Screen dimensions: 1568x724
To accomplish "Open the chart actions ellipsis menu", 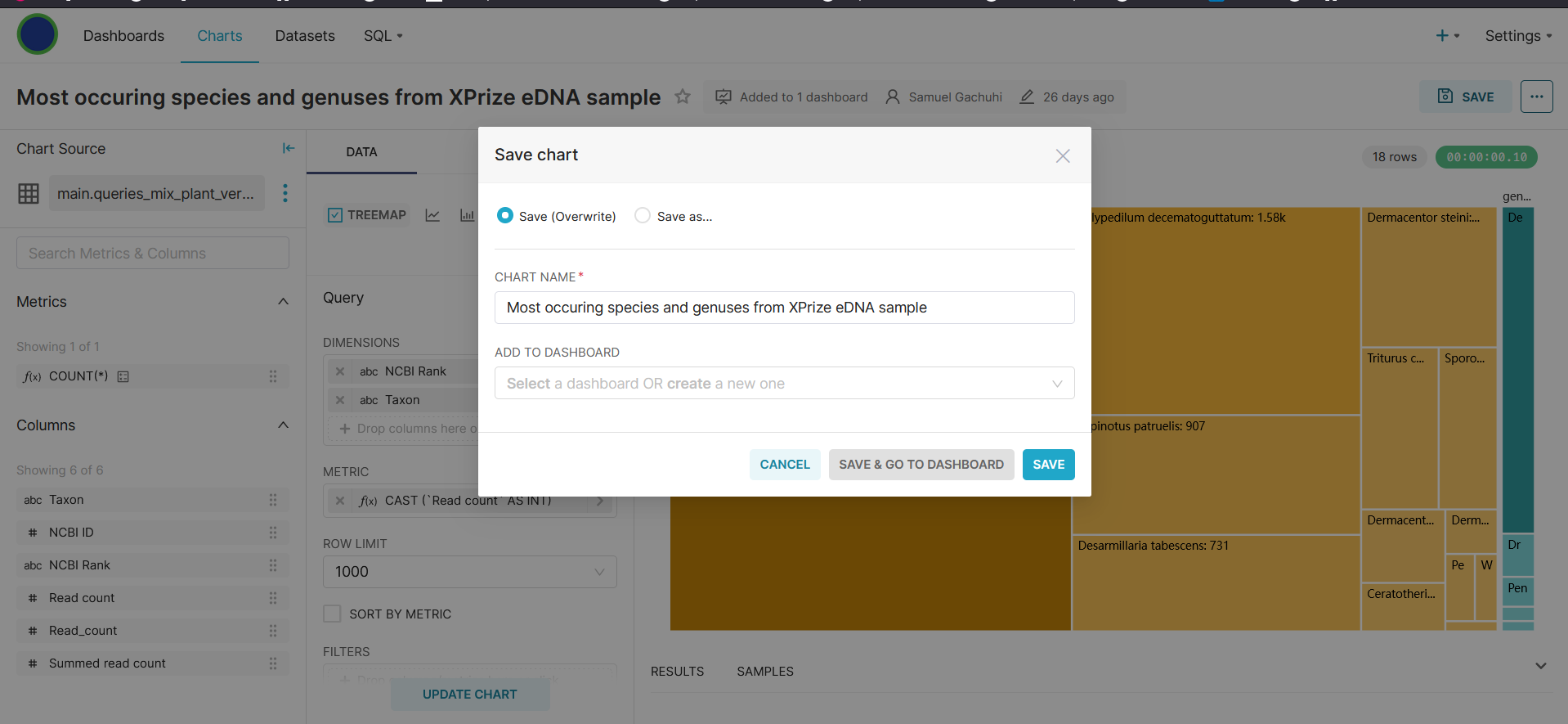I will pos(1536,97).
